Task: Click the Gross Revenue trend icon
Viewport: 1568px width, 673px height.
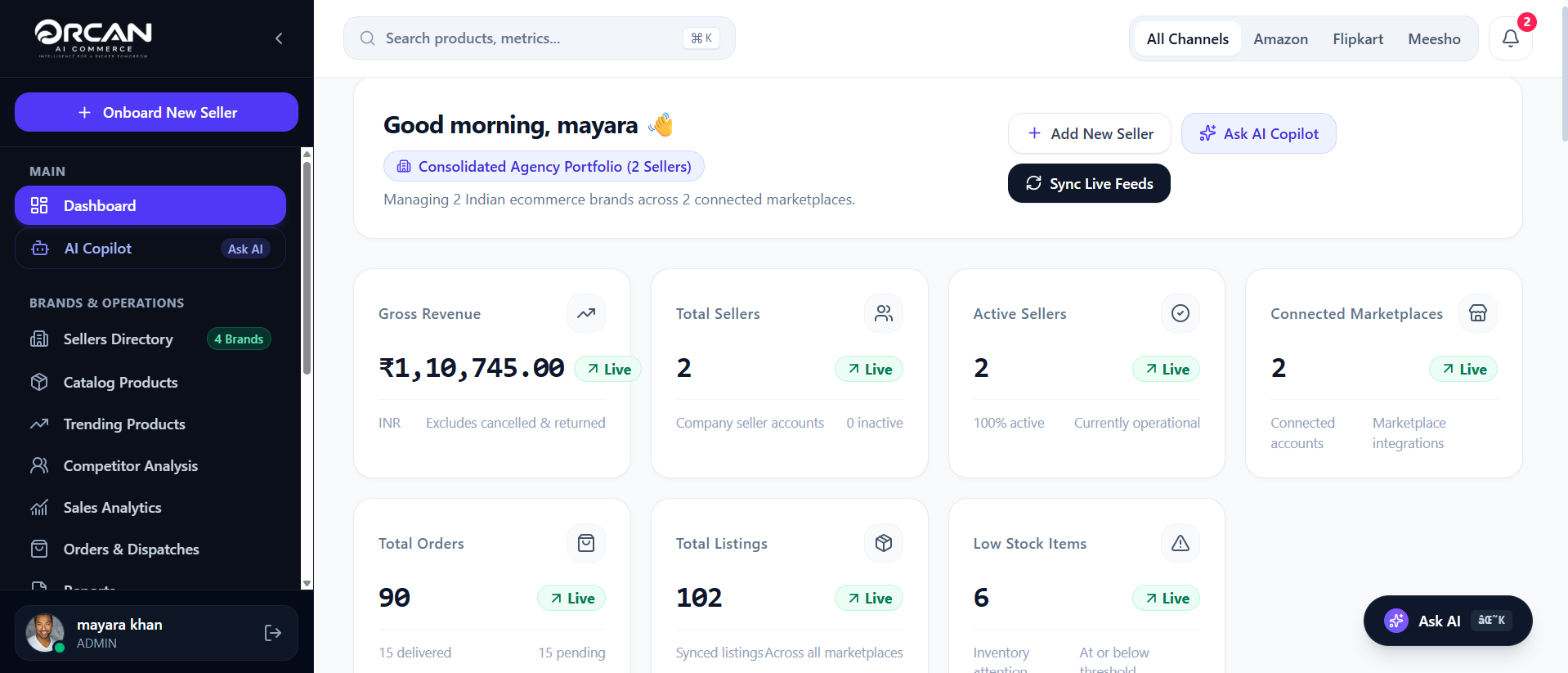Action: click(586, 313)
